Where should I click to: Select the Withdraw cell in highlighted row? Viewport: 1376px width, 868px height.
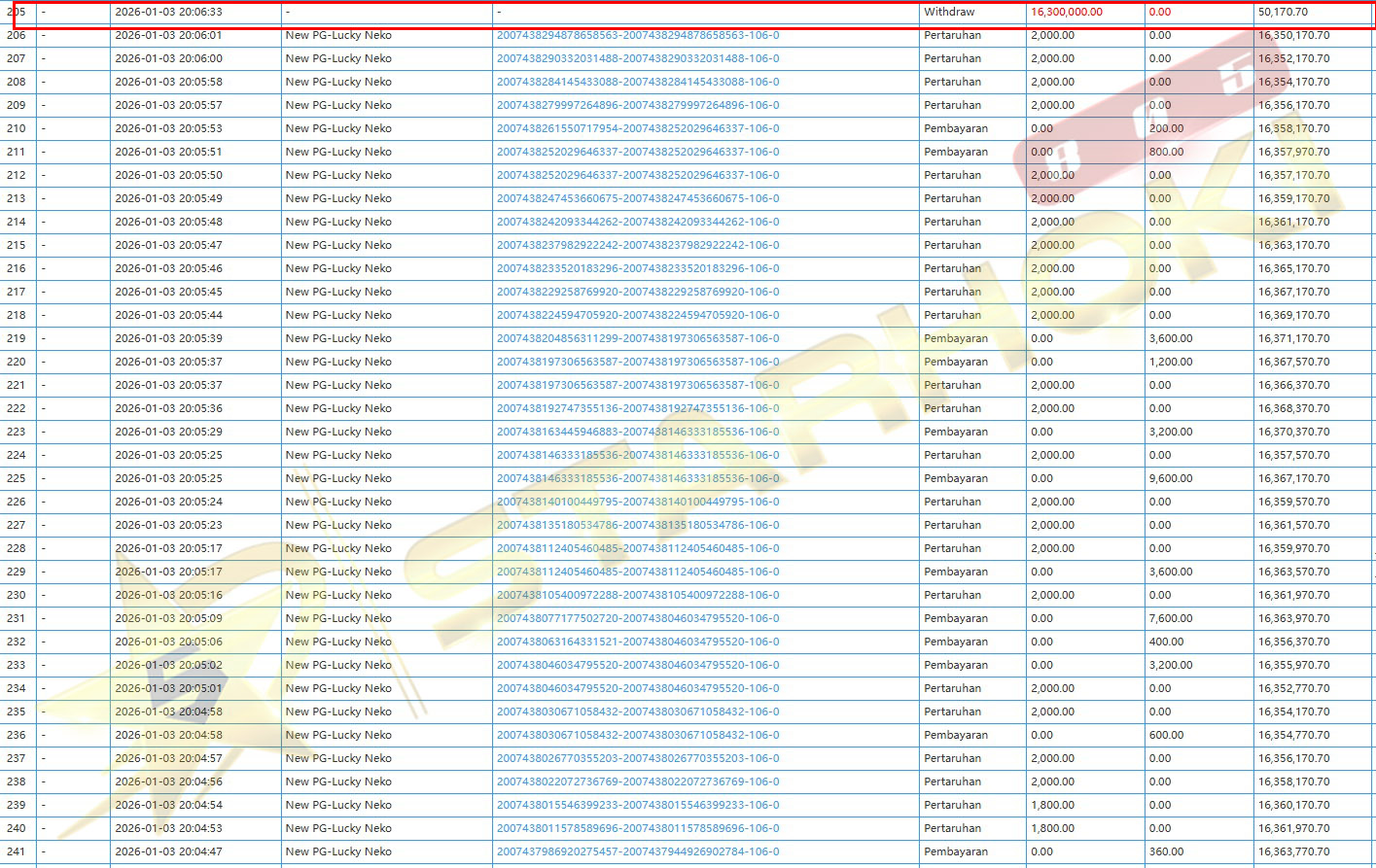pos(949,13)
